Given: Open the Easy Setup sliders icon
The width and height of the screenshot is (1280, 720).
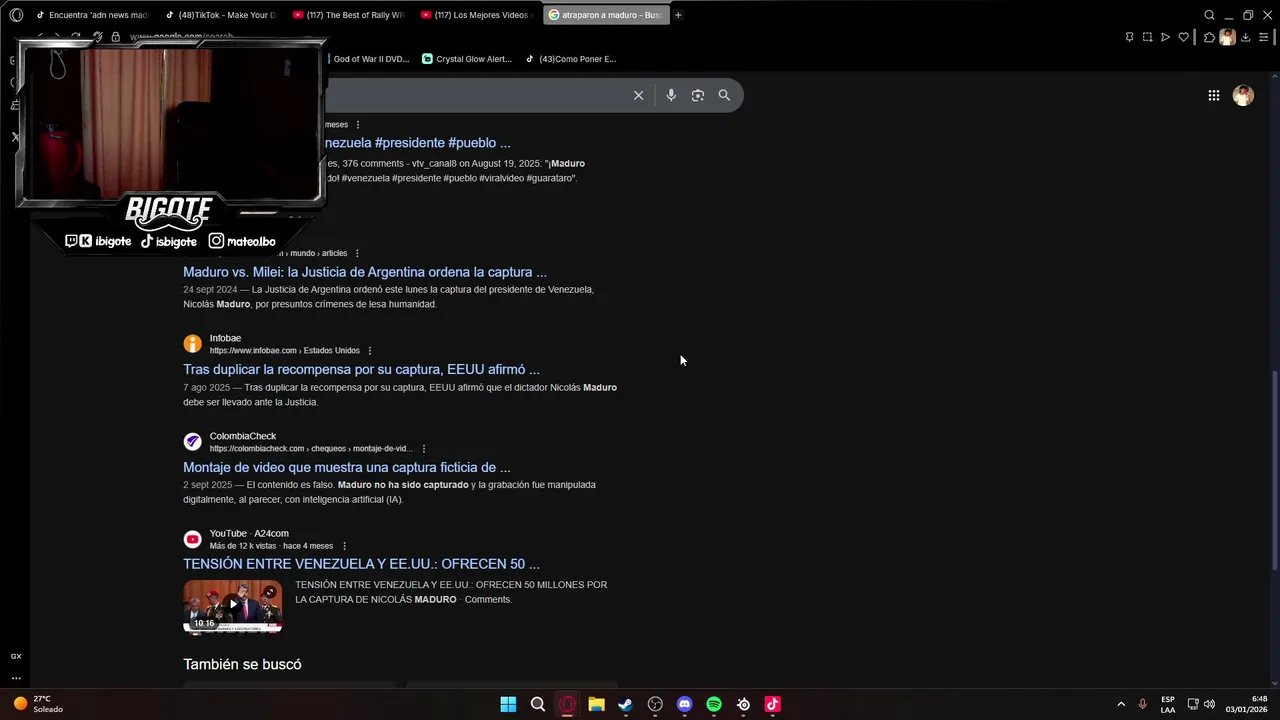Looking at the screenshot, I should pos(1263,37).
